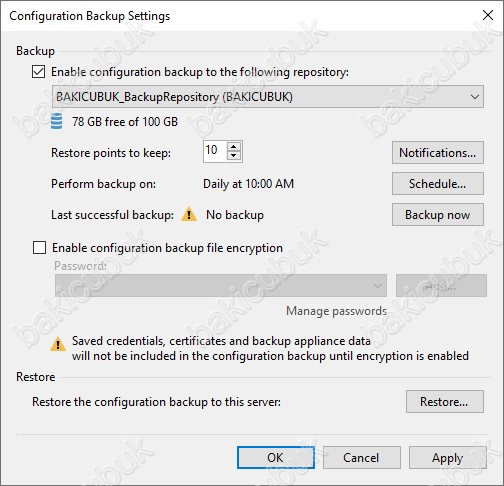Click the blue repository database icon
The image size is (504, 486).
56,121
